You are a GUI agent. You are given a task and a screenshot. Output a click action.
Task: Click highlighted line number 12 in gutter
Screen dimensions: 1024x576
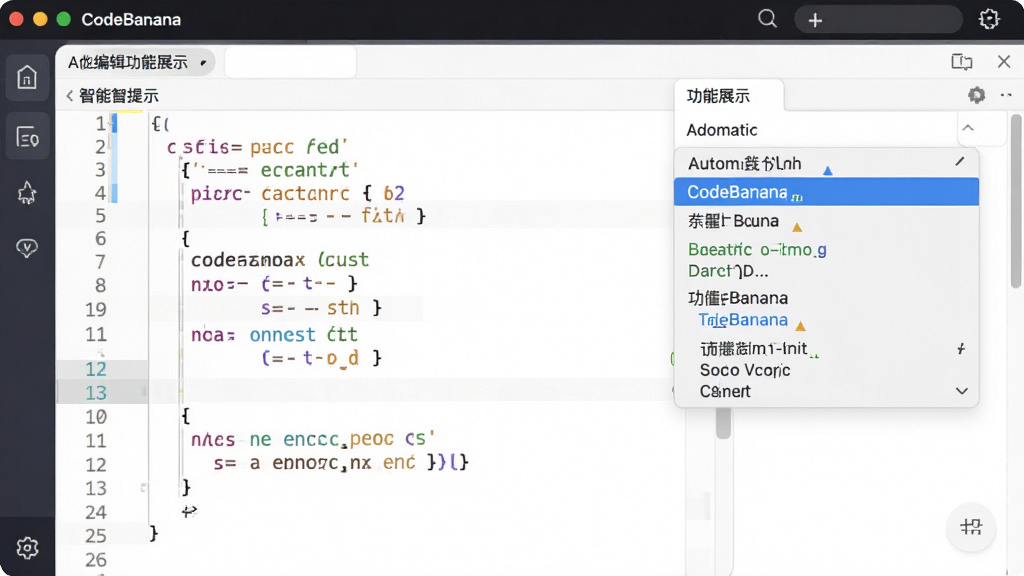[96, 369]
